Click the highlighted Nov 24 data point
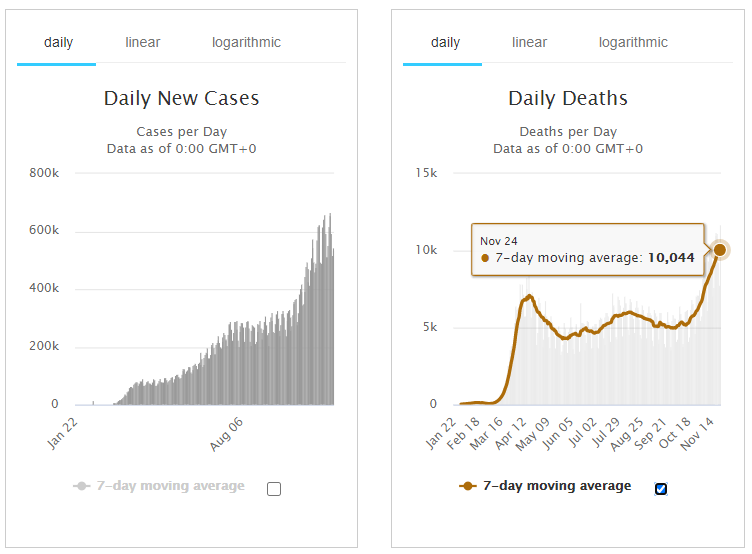752x554 pixels. (x=720, y=249)
